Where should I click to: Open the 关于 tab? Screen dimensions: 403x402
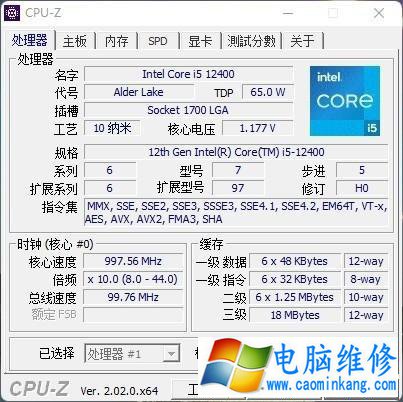coord(302,41)
